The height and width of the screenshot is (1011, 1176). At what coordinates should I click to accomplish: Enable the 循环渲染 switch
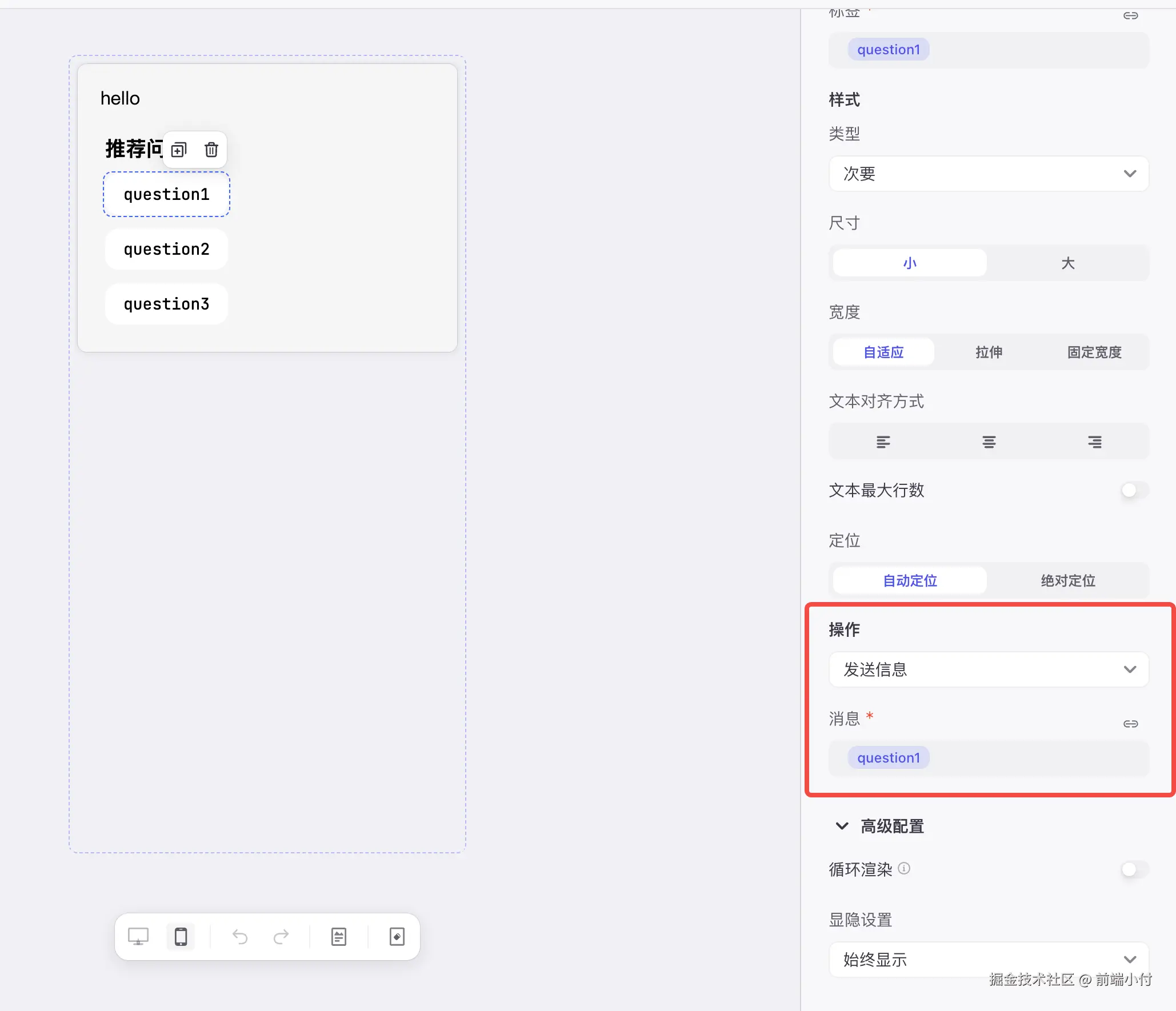point(1134,869)
